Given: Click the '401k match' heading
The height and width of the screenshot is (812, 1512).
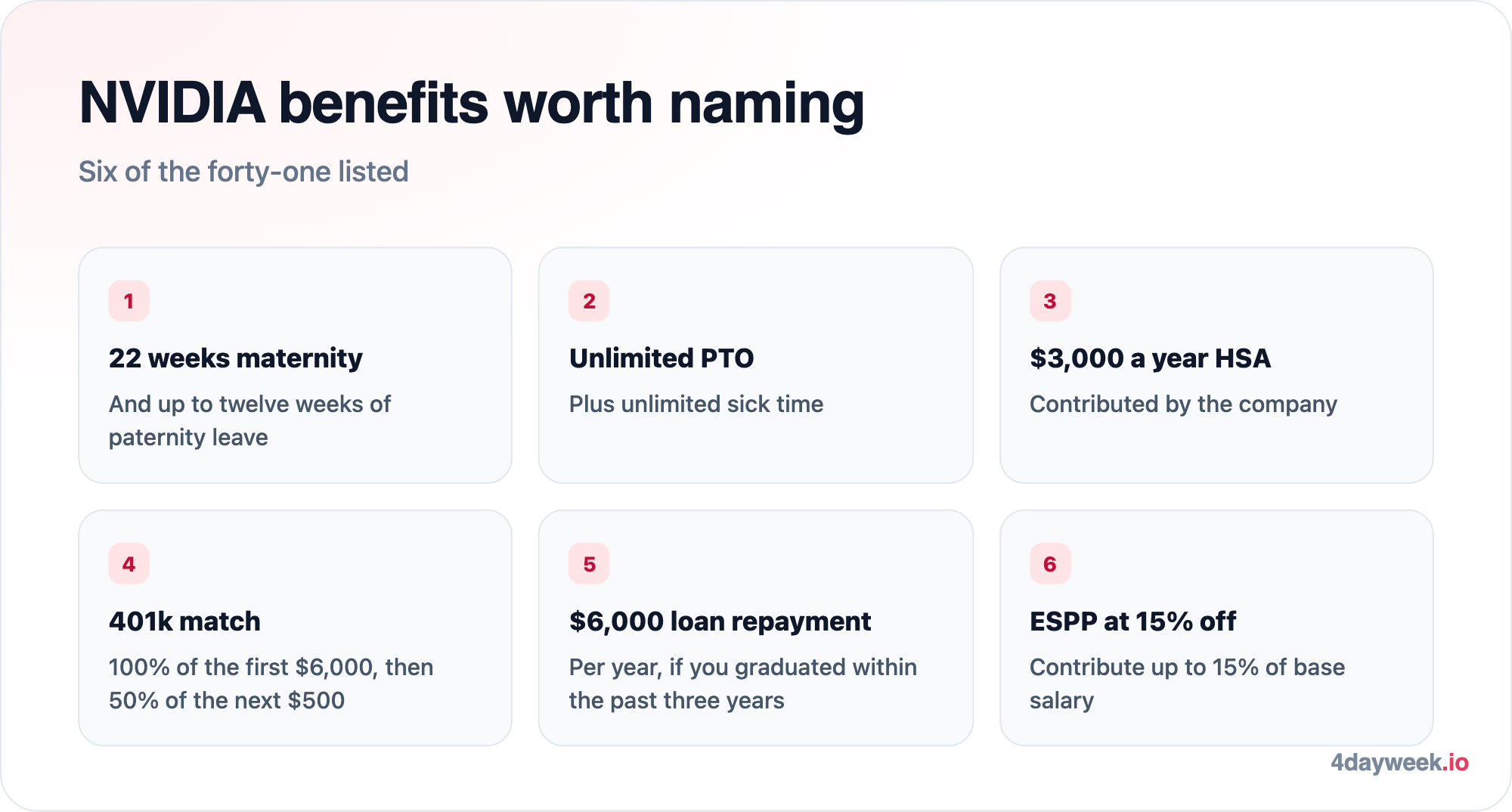Looking at the screenshot, I should (x=184, y=621).
